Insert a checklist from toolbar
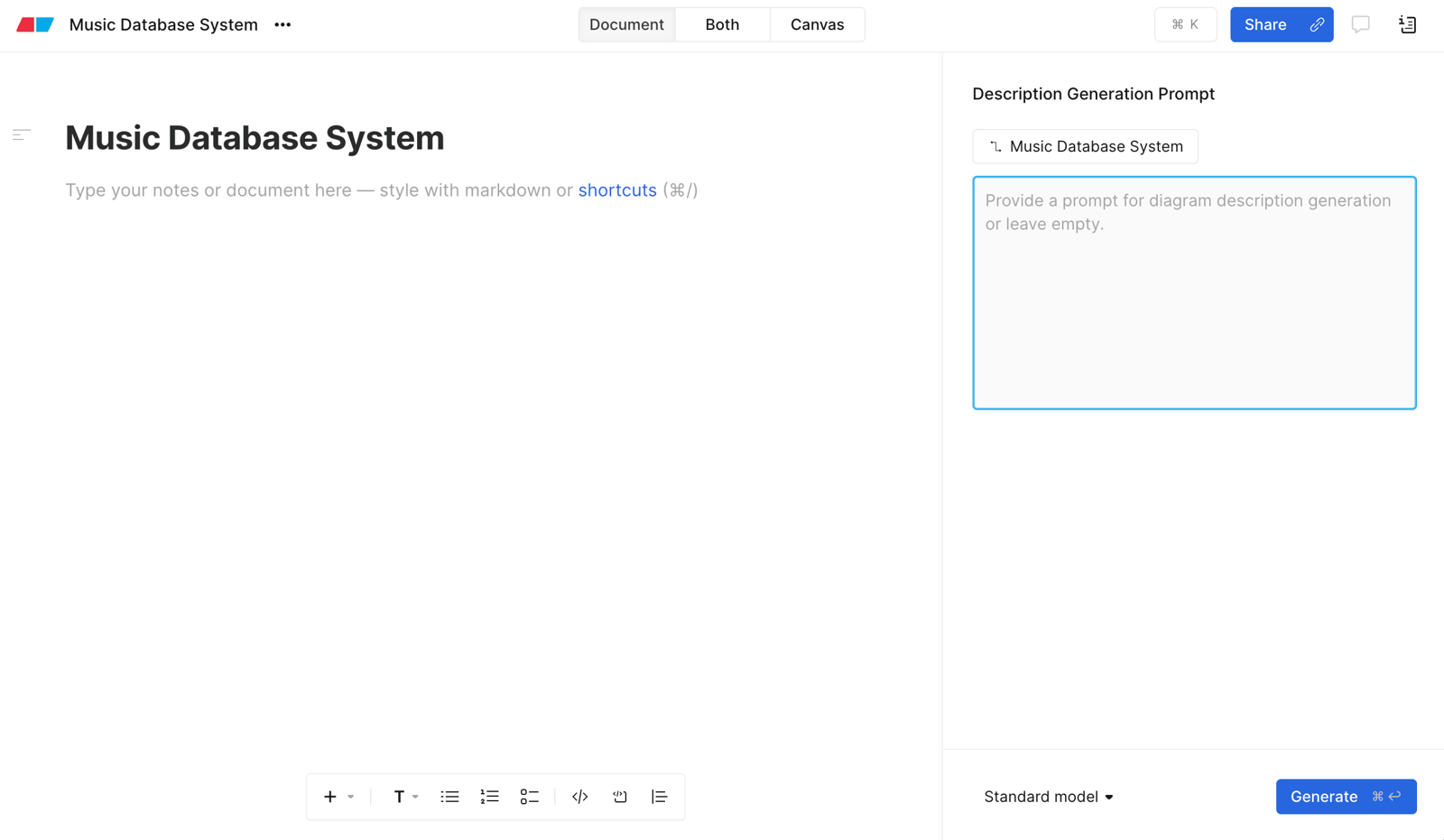 [x=529, y=797]
